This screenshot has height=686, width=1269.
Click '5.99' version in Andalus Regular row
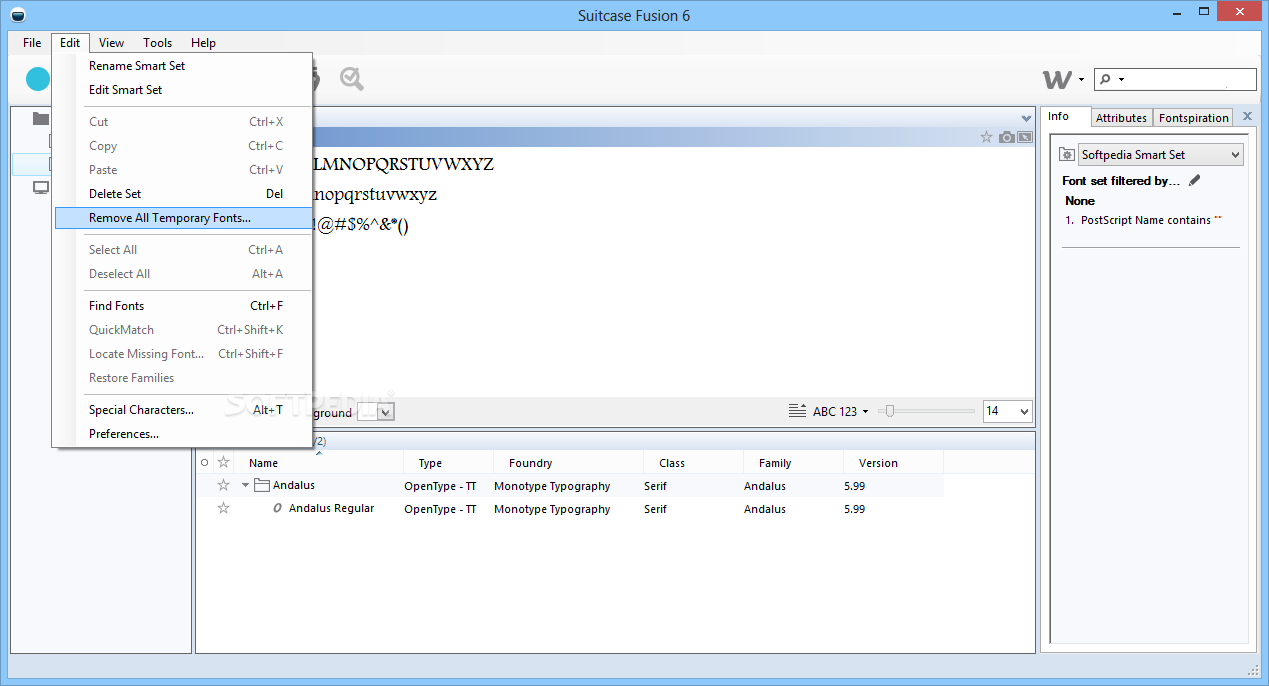(854, 509)
